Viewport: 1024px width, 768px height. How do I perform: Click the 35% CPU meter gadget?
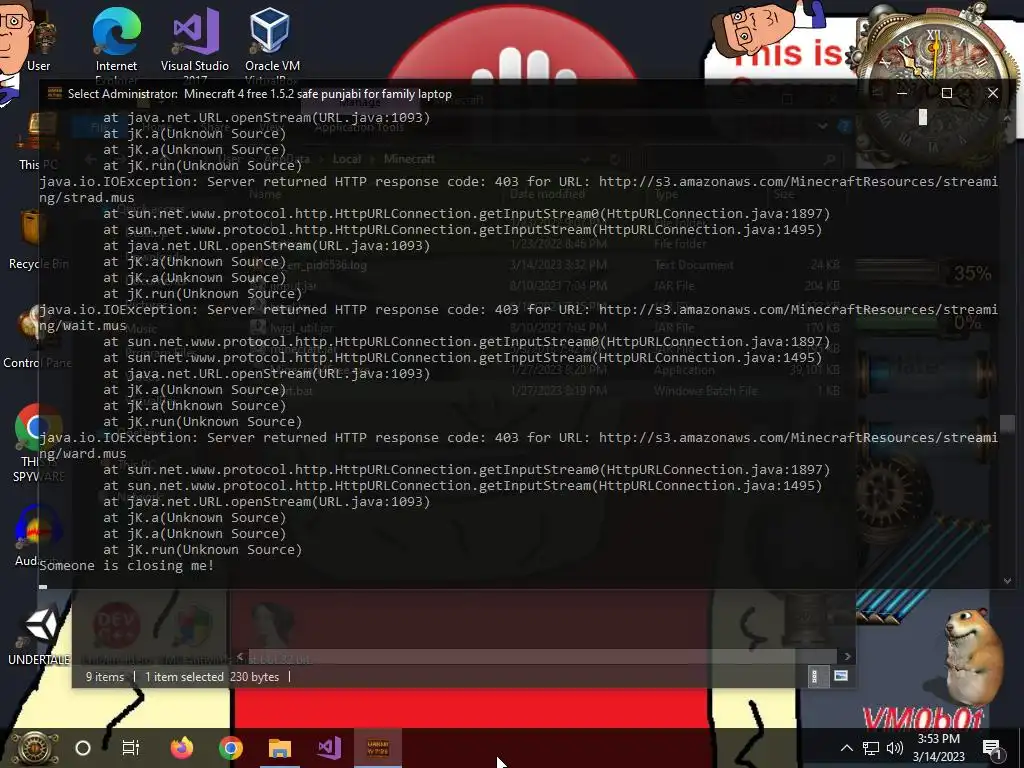(x=923, y=272)
